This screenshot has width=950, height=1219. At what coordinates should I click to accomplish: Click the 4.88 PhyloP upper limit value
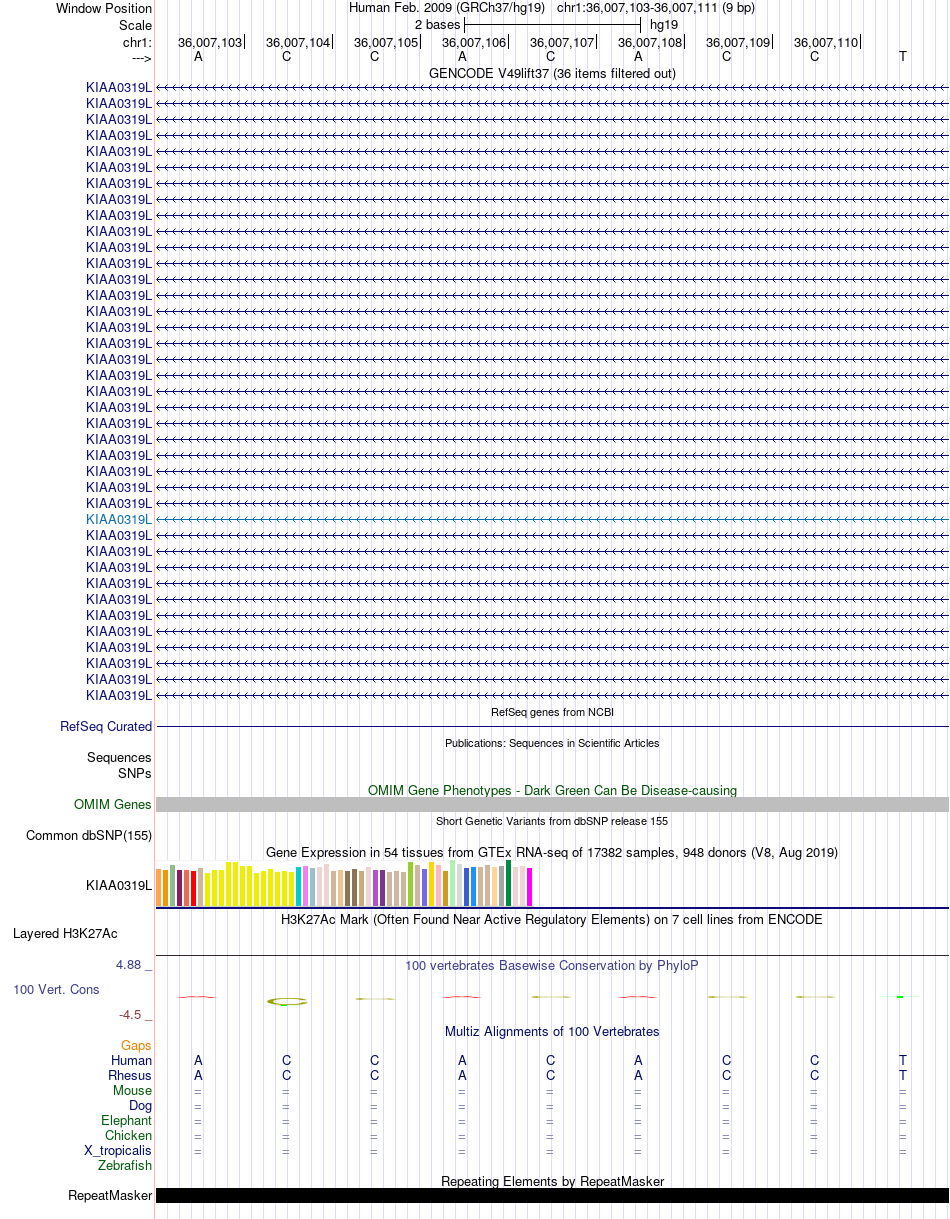(x=133, y=965)
